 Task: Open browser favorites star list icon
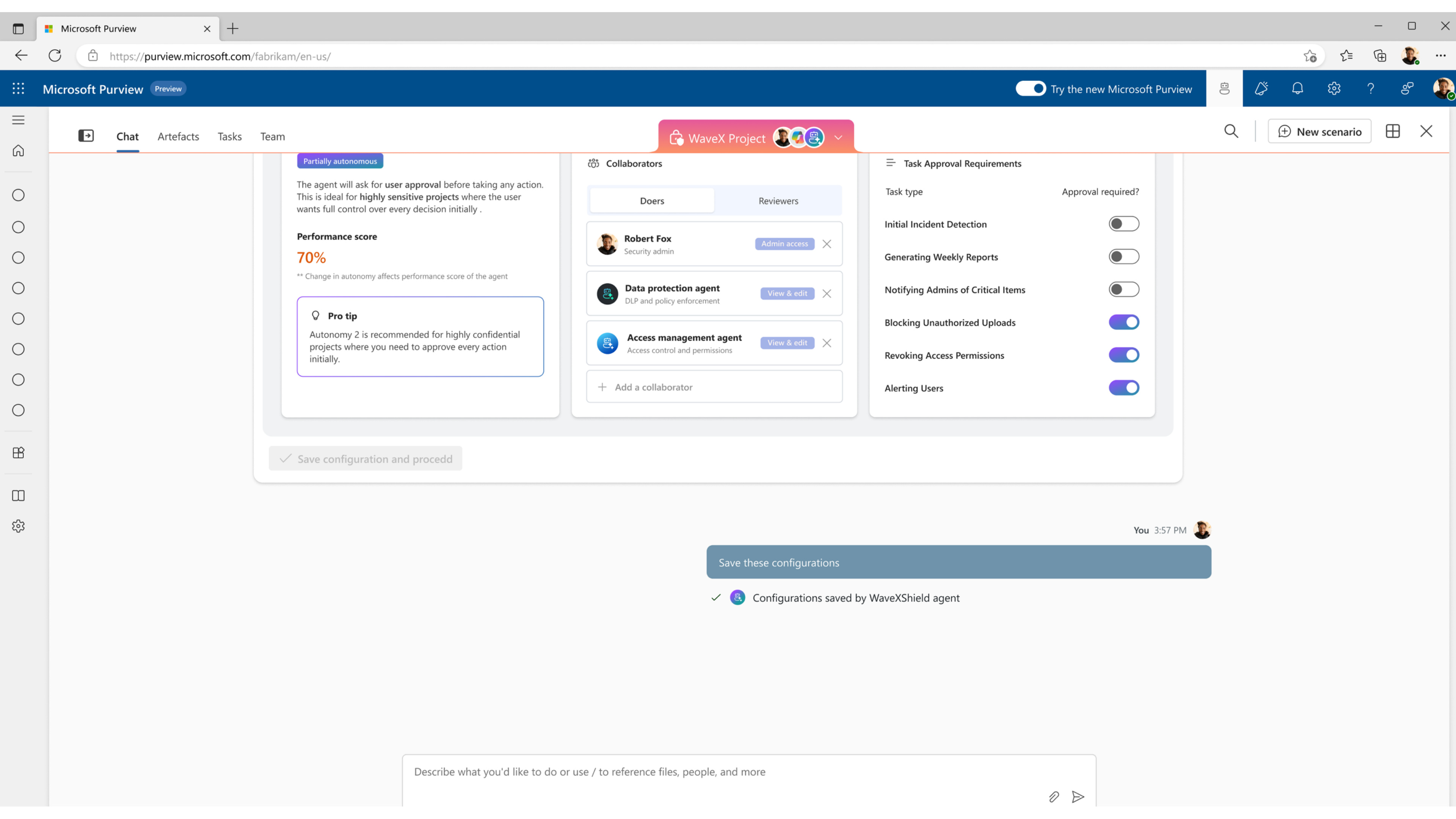(x=1346, y=55)
